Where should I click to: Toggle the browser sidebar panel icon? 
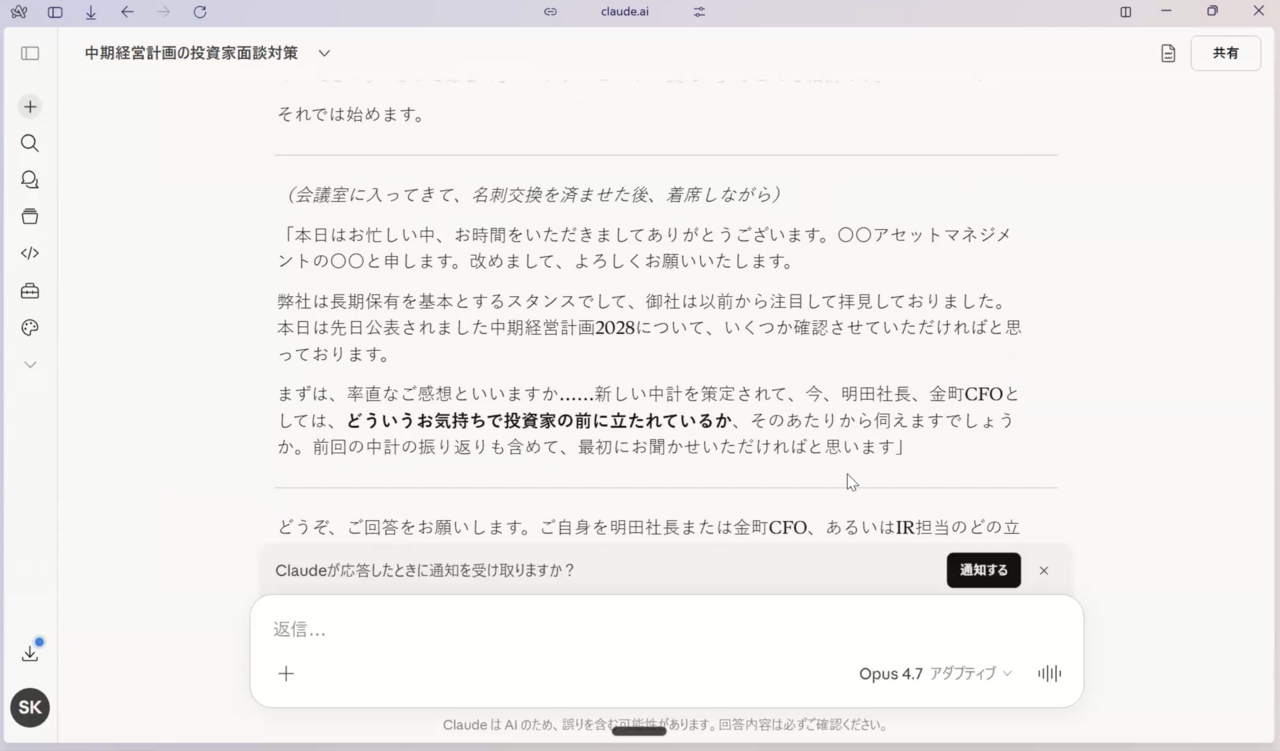(x=55, y=12)
